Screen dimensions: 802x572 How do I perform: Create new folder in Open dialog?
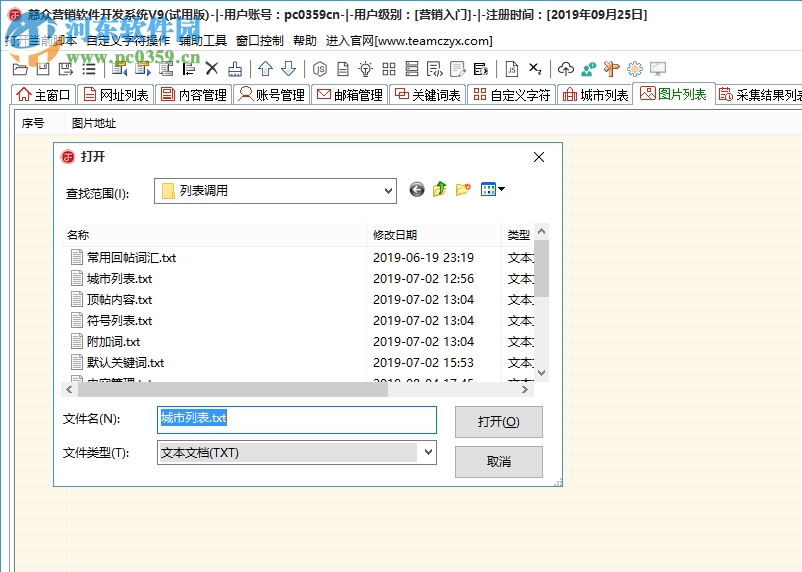click(463, 190)
